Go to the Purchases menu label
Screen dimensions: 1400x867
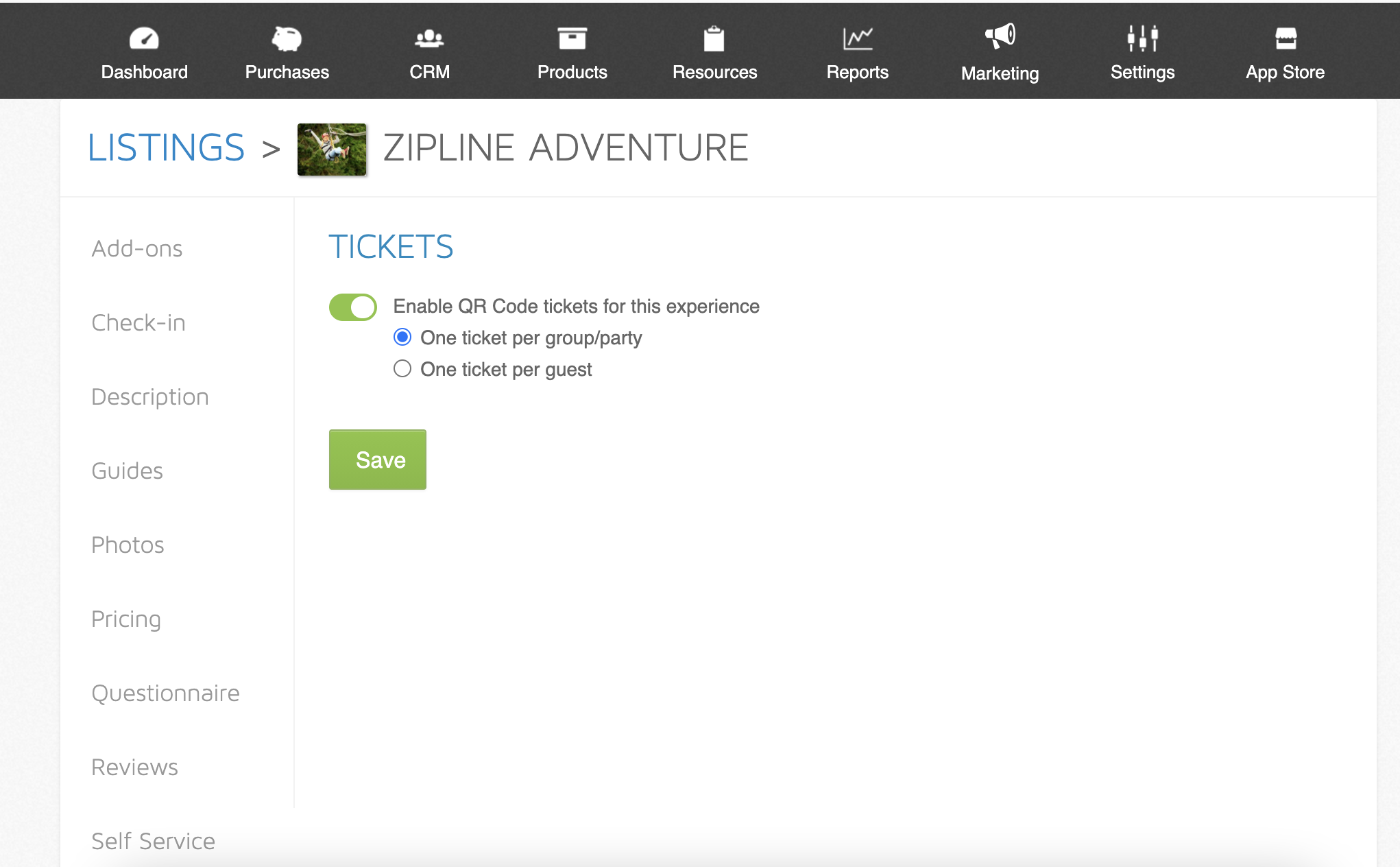point(287,72)
